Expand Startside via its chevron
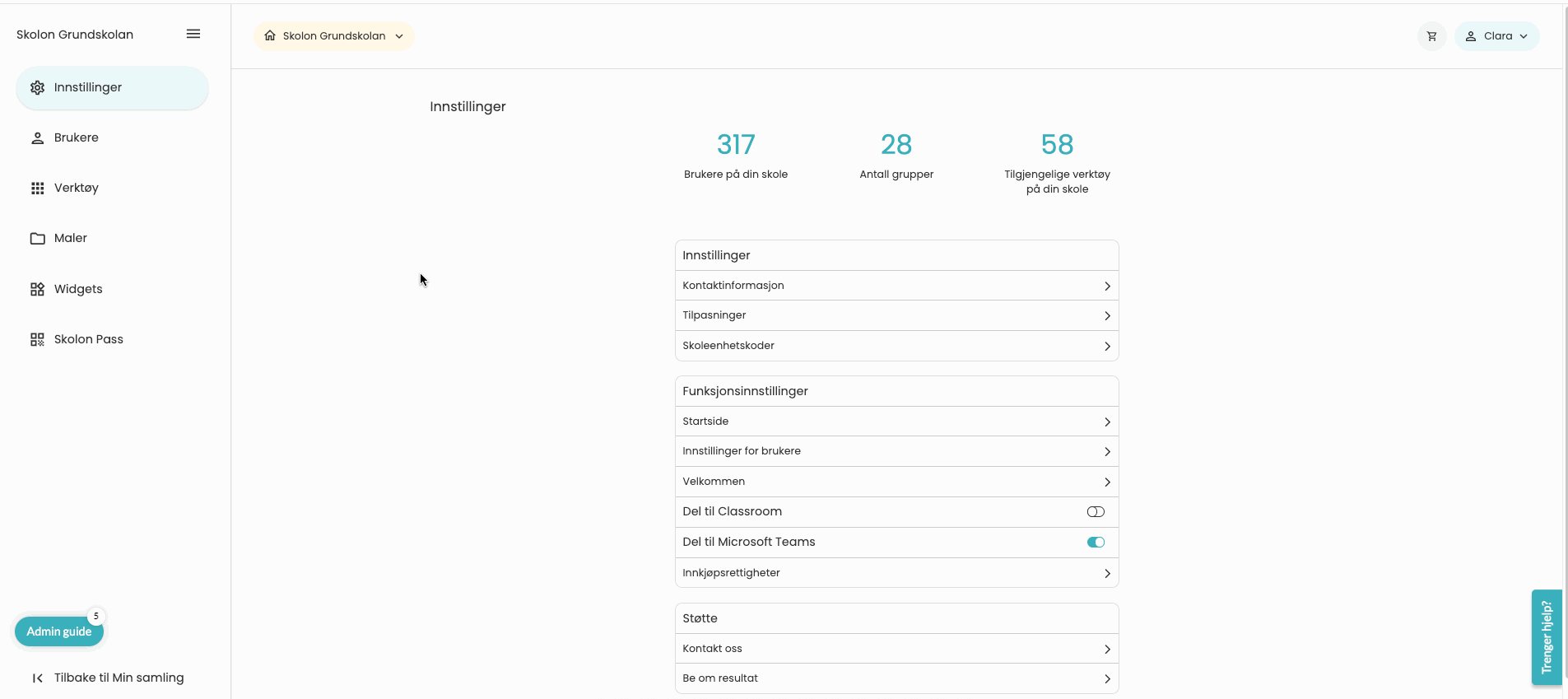 point(1107,422)
